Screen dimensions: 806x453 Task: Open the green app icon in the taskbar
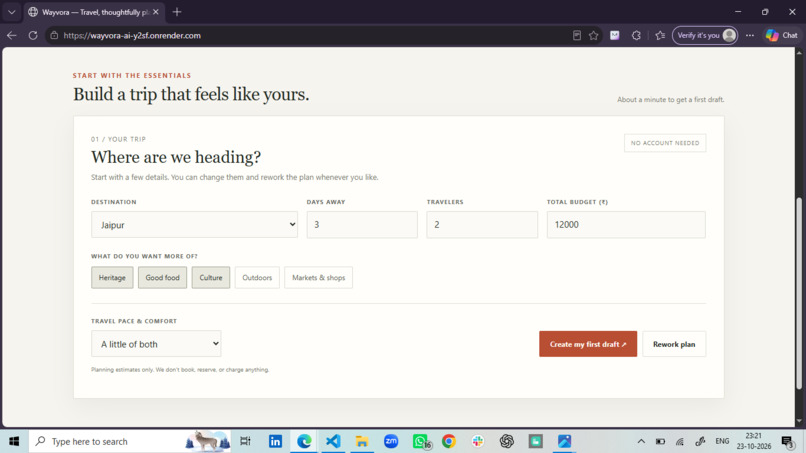point(536,441)
